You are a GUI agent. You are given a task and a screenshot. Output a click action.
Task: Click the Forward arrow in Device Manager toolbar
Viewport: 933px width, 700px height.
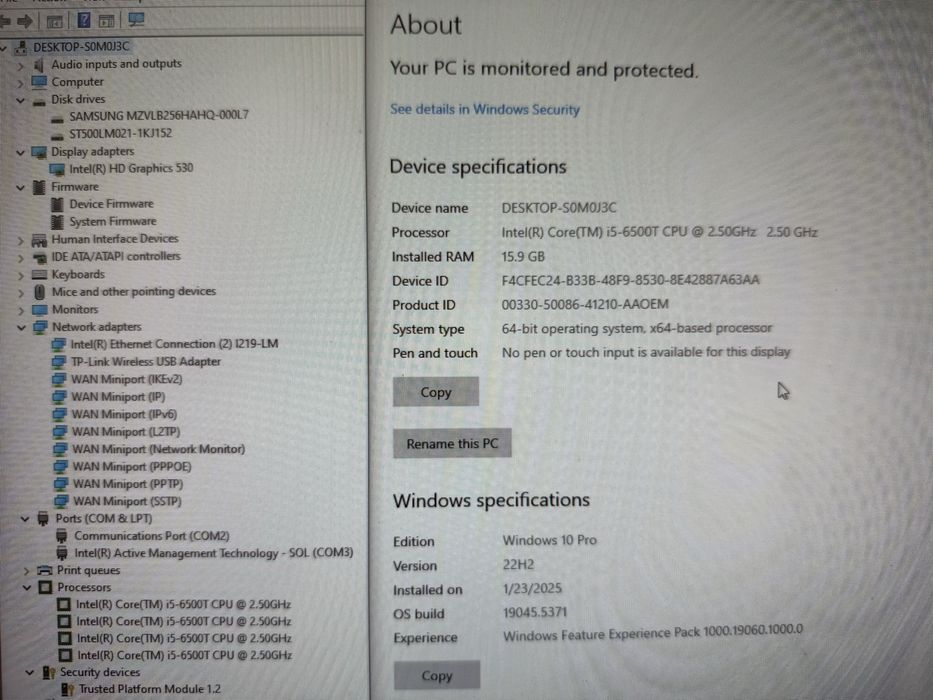click(25, 21)
